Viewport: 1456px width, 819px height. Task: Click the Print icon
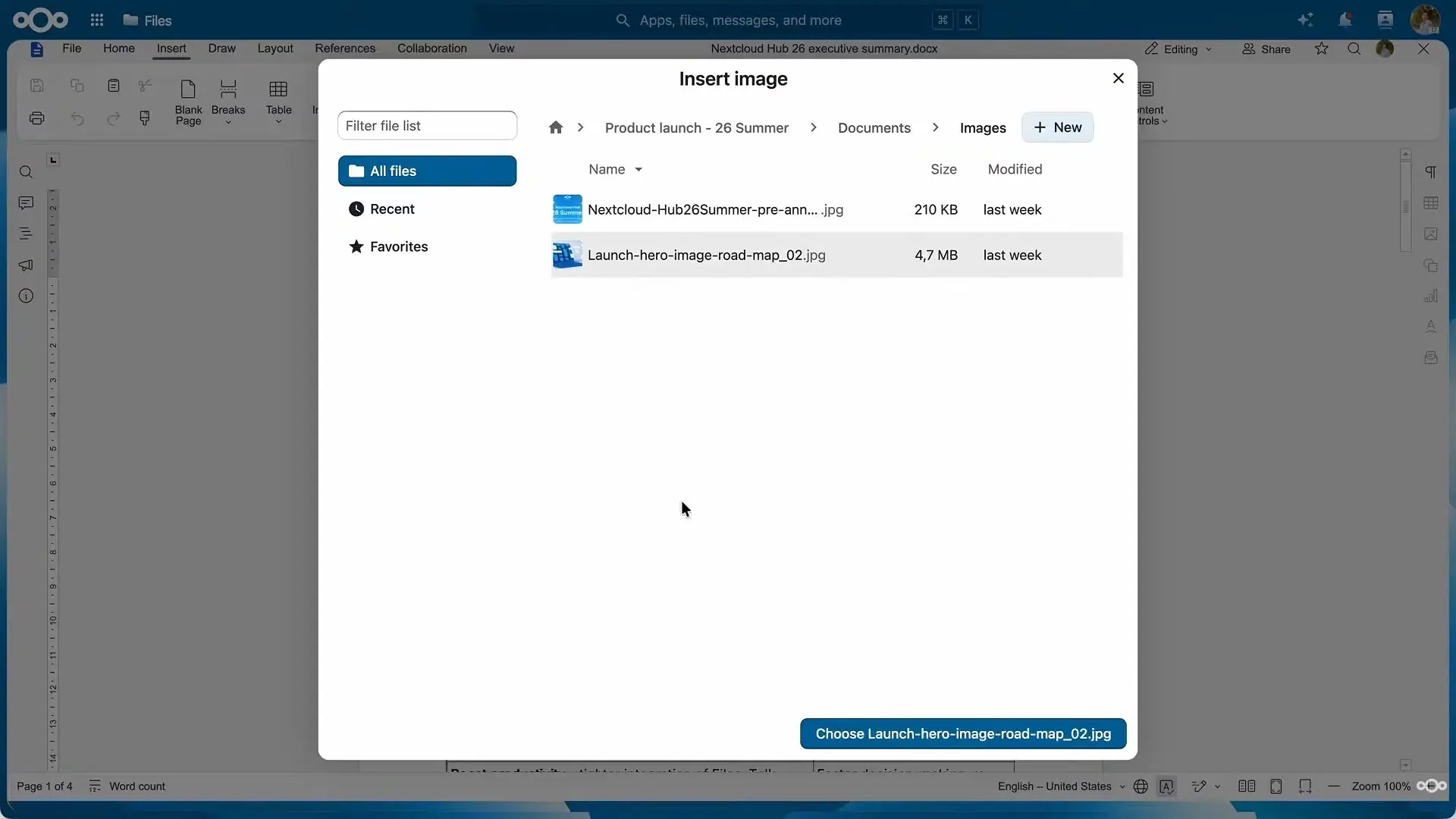click(x=37, y=118)
